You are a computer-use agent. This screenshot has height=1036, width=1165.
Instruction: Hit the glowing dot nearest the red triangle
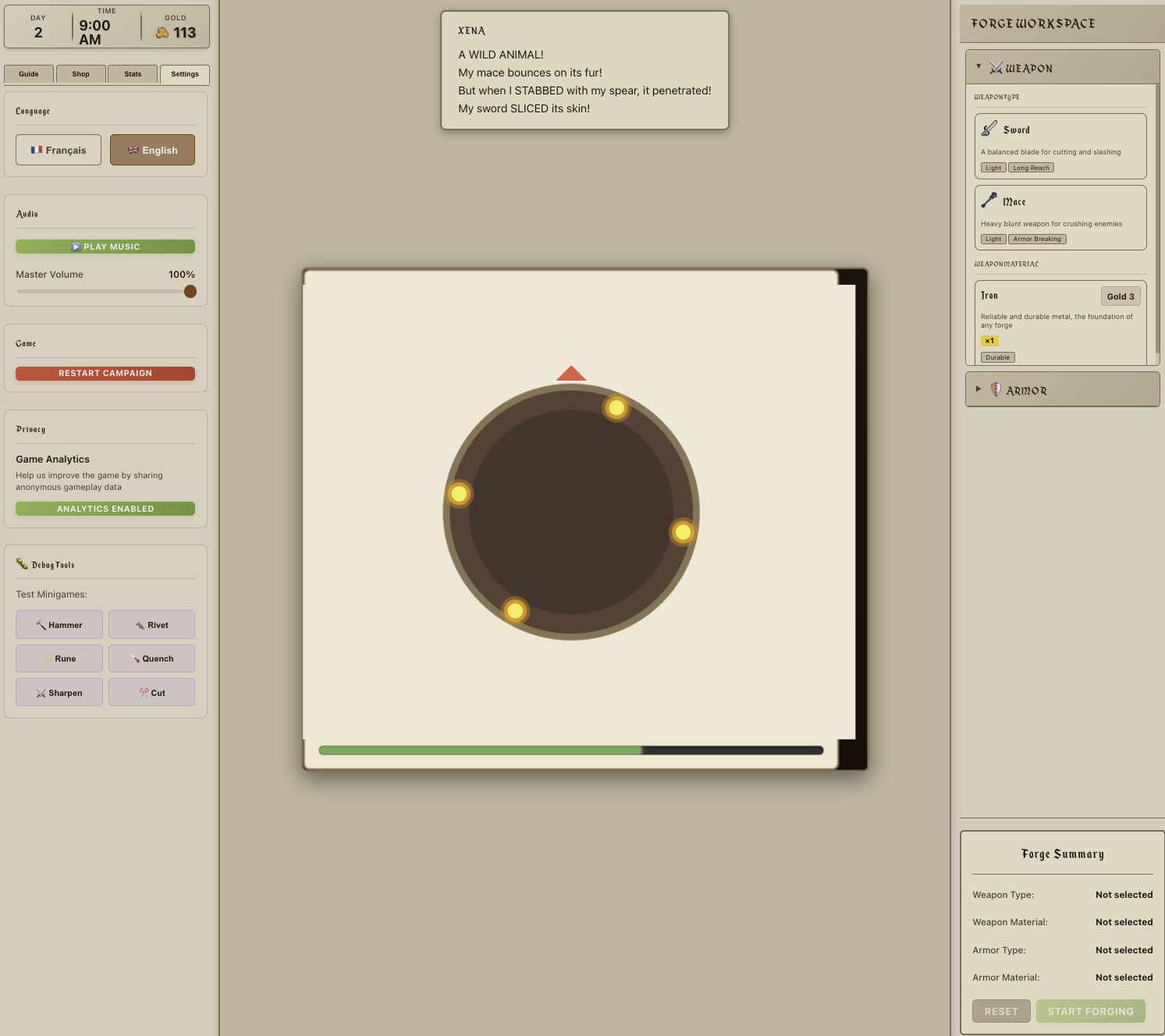(616, 407)
